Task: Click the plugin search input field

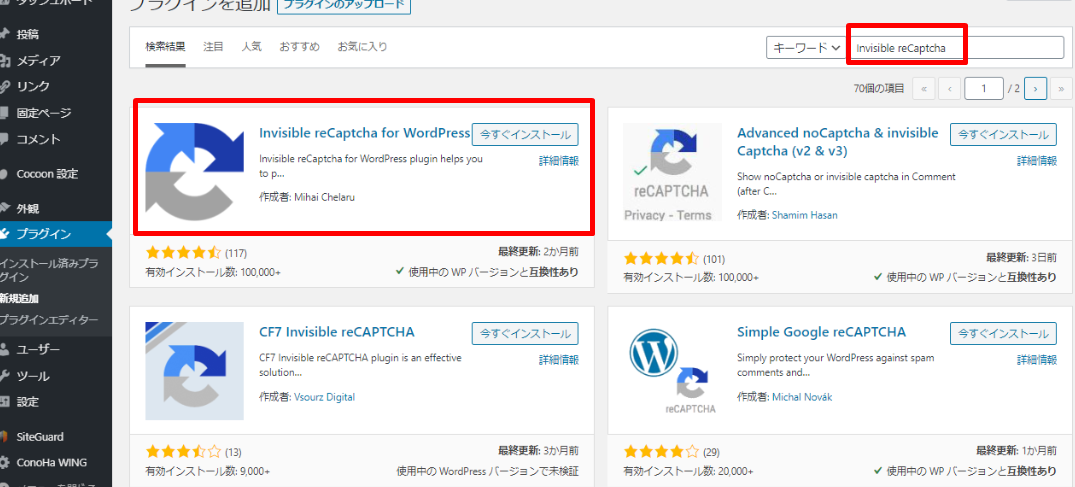Action: tap(957, 47)
